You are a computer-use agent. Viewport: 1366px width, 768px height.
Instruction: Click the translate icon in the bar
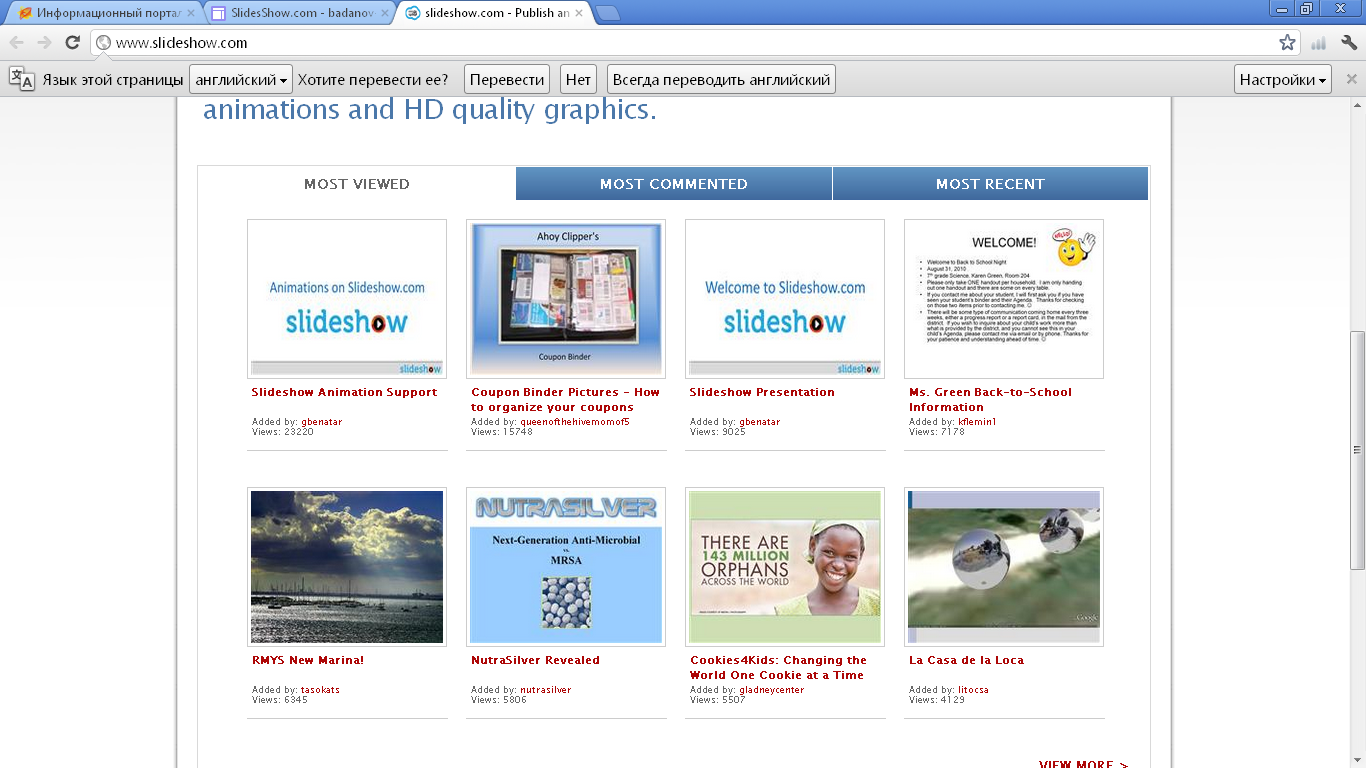[21, 79]
